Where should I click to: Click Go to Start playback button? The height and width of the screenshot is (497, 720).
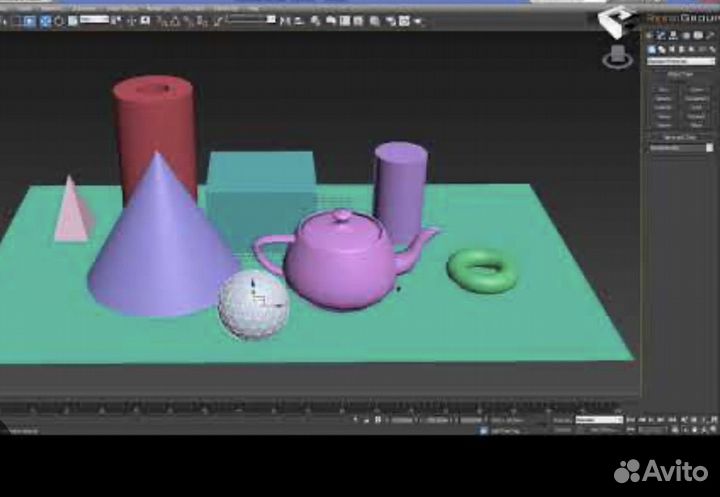coord(631,419)
